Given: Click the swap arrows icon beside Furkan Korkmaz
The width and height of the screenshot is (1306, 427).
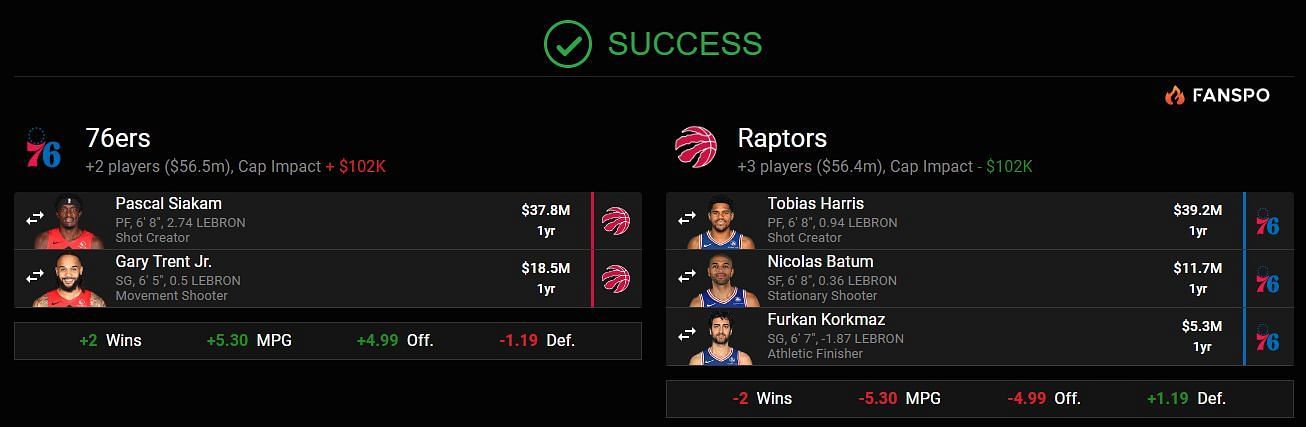Looking at the screenshot, I should point(687,335).
